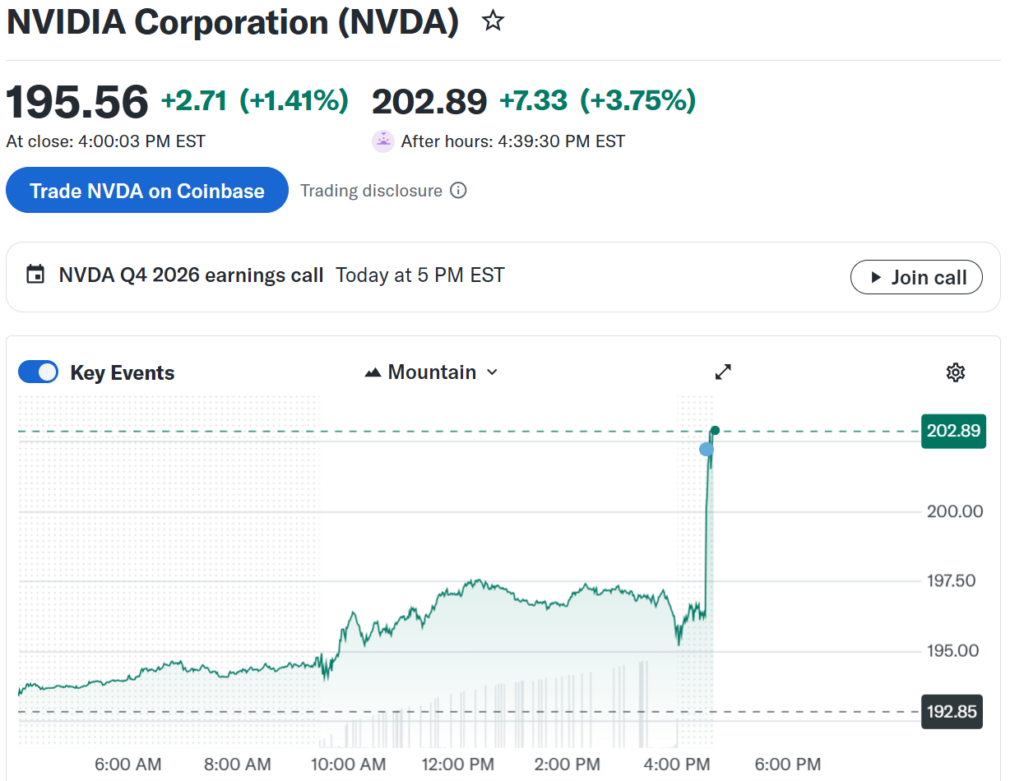Click the Trading disclosure text link
The image size is (1024, 781).
371,190
